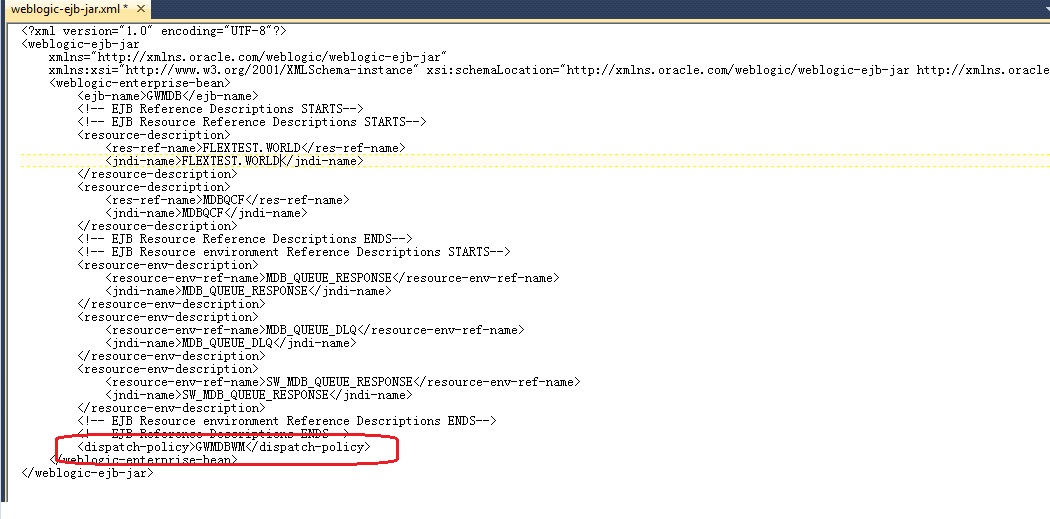Click the resource-env-ref-name SW_MDB_QUEUE_RESPONSE line
The image size is (1050, 519).
[343, 382]
